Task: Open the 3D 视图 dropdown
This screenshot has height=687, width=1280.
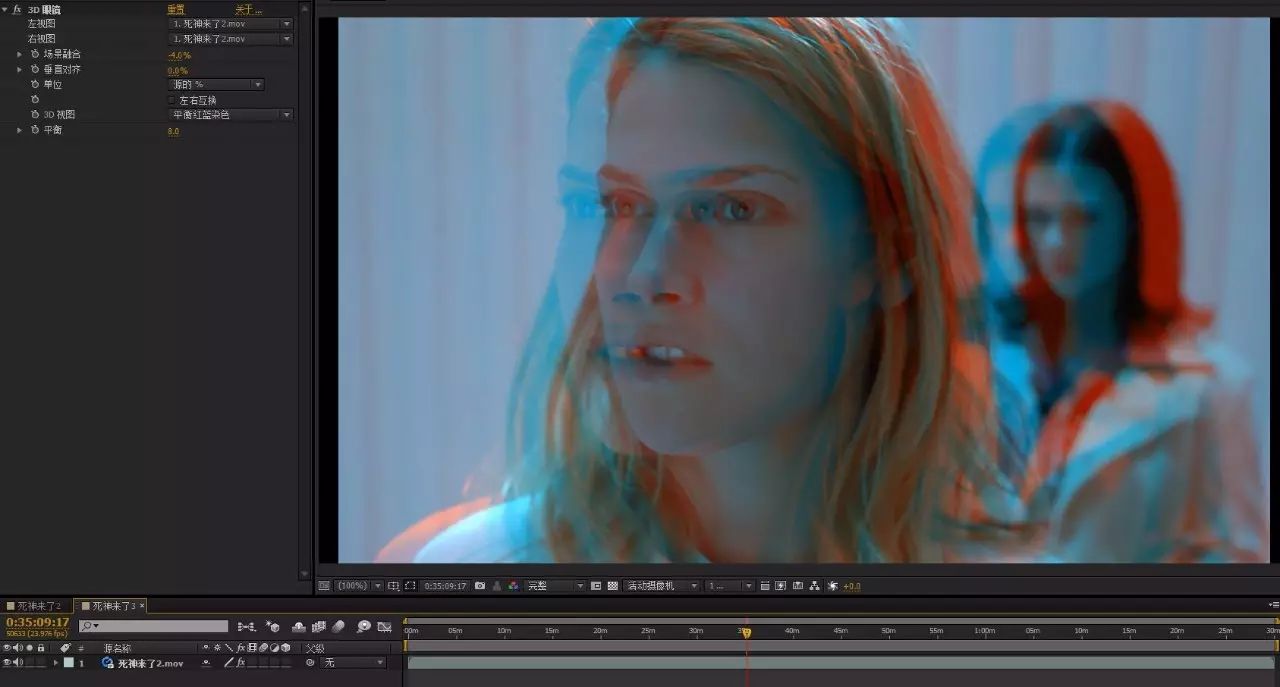Action: [230, 115]
